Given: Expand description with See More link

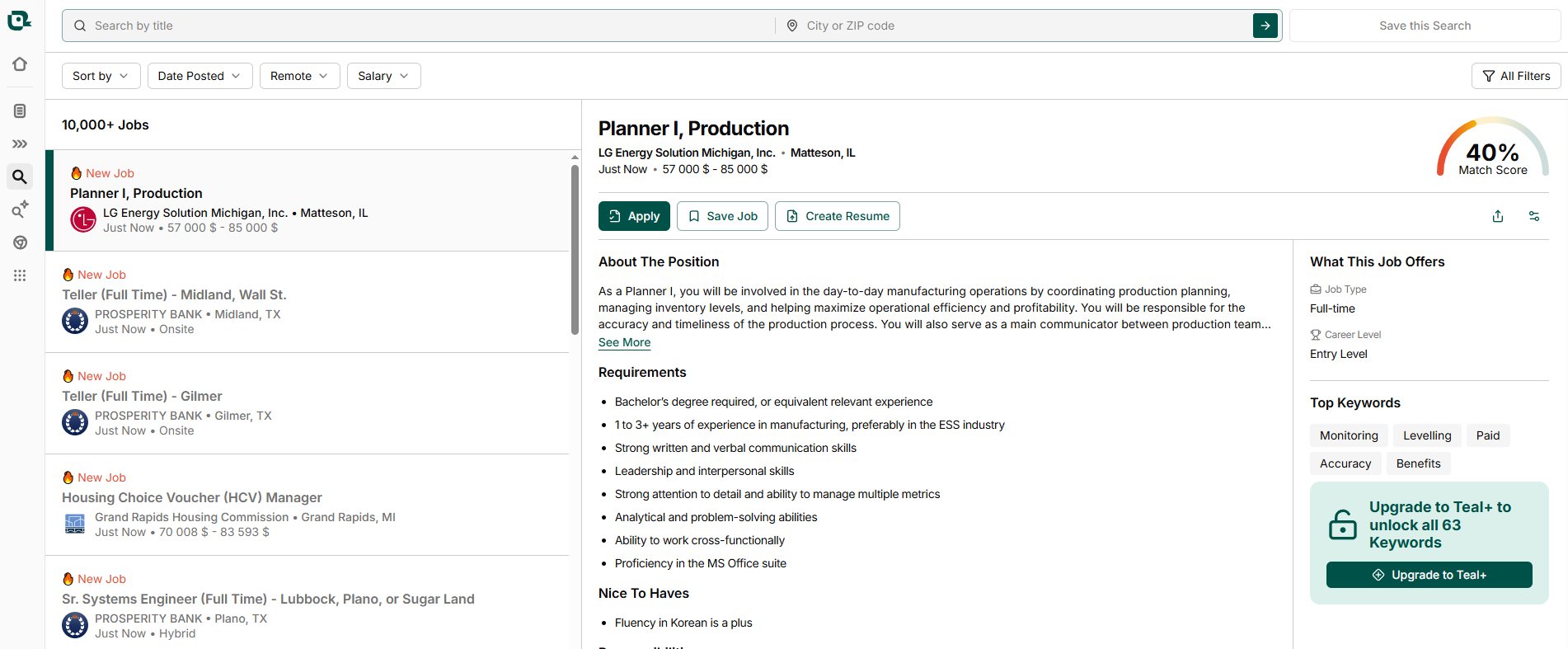Looking at the screenshot, I should [x=624, y=342].
